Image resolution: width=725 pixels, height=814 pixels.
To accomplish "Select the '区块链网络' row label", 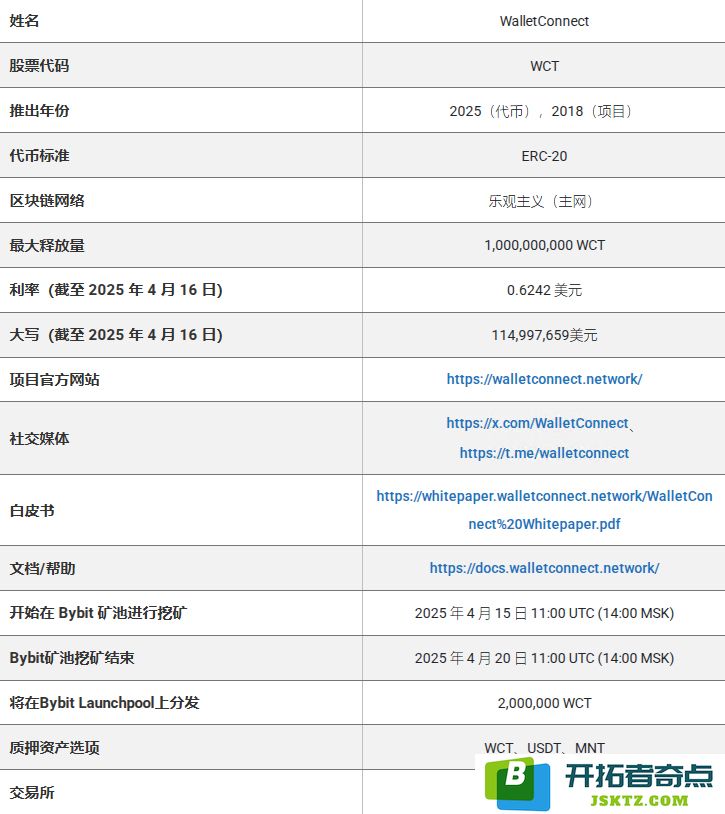I will pos(47,200).
